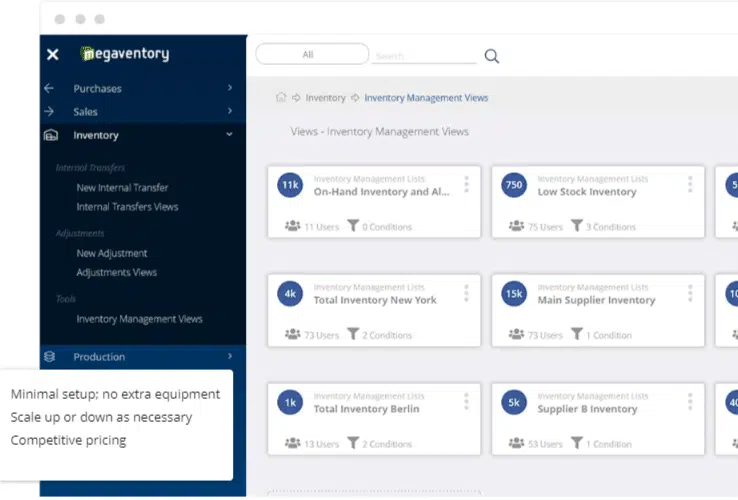Open the Main Supplier Inventory view
This screenshot has width=738, height=500.
tap(596, 300)
